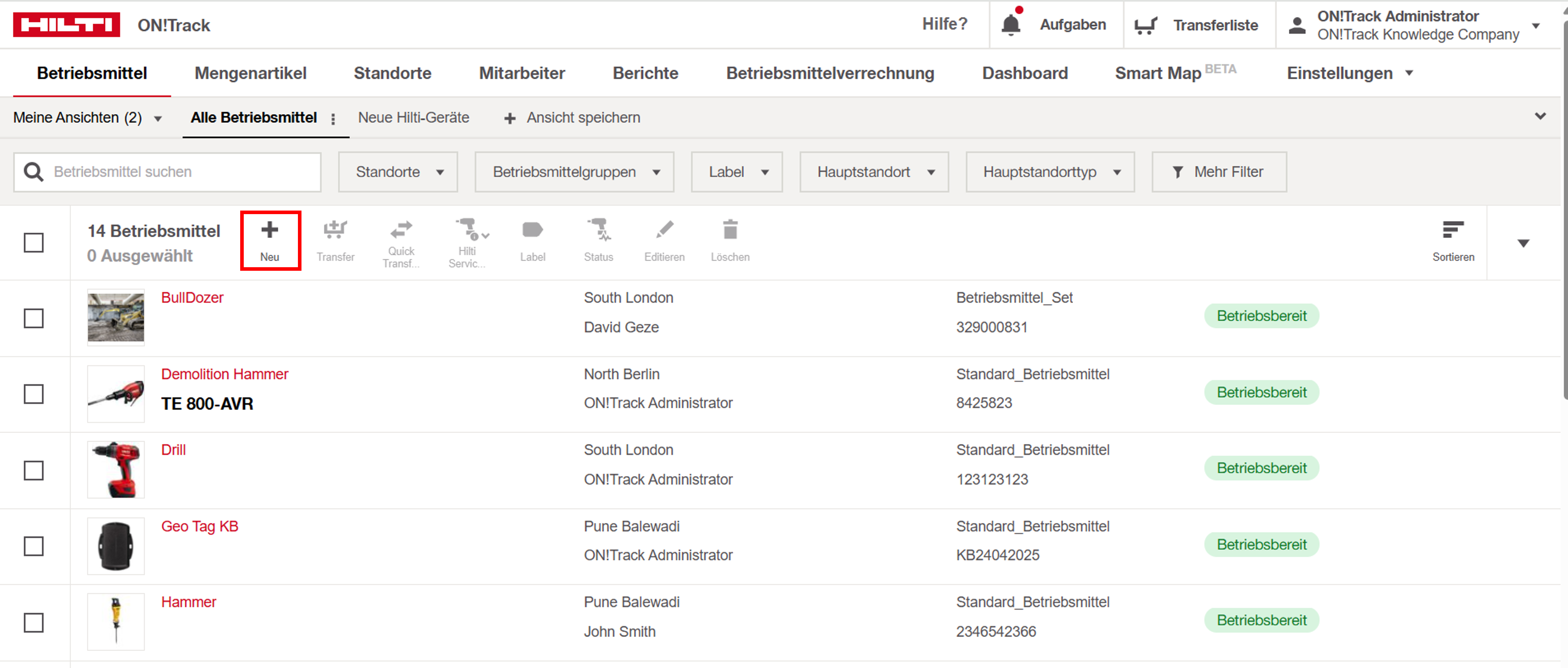Expand the Einstellungen menu dropdown

pos(1350,74)
